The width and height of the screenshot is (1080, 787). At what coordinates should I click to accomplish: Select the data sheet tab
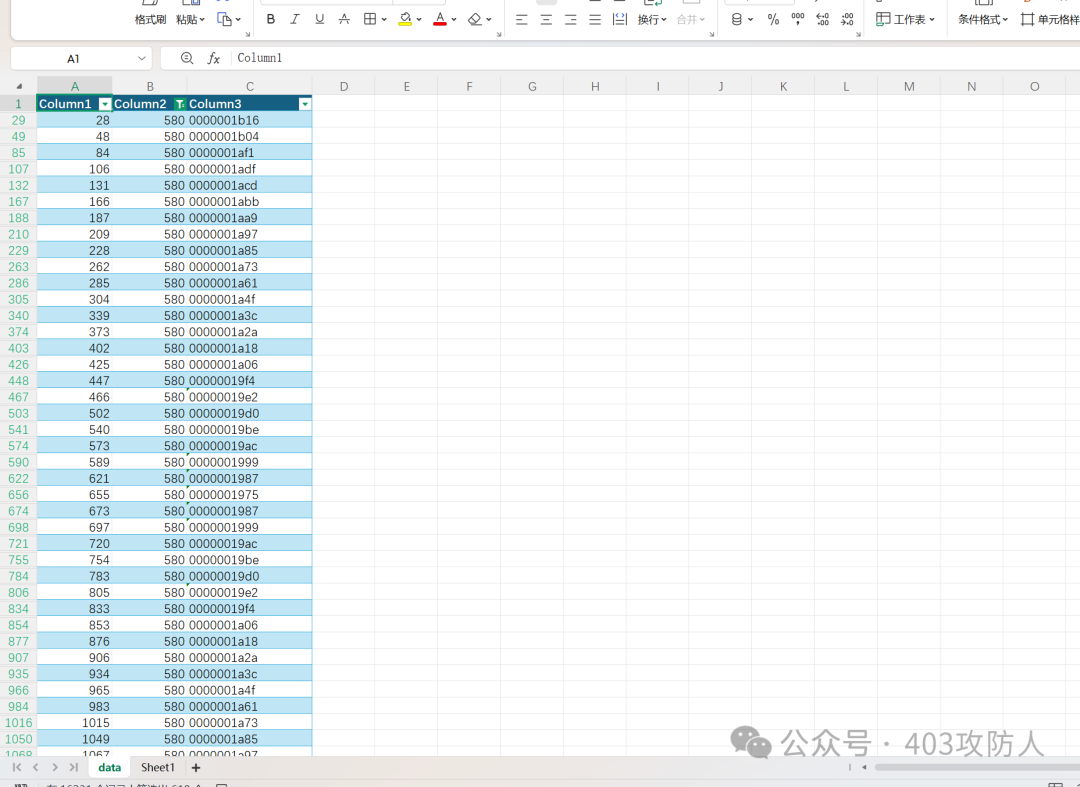coord(109,768)
